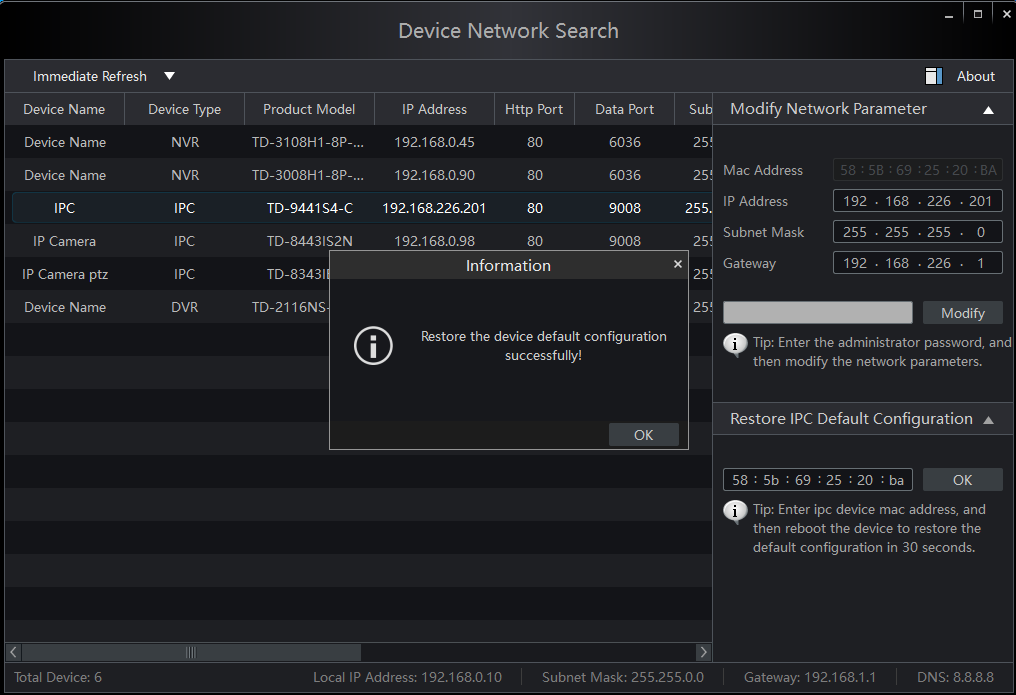Click the horizontal scrollbar thumb
This screenshot has width=1016, height=695.
pyautogui.click(x=191, y=652)
